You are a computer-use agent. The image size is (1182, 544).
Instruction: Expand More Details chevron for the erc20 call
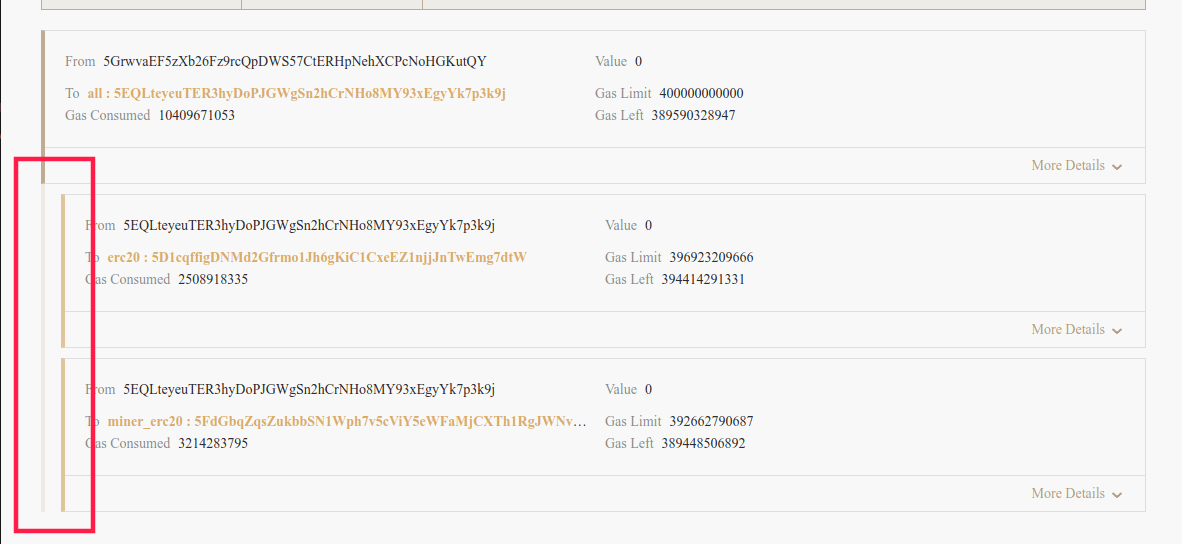(1117, 331)
